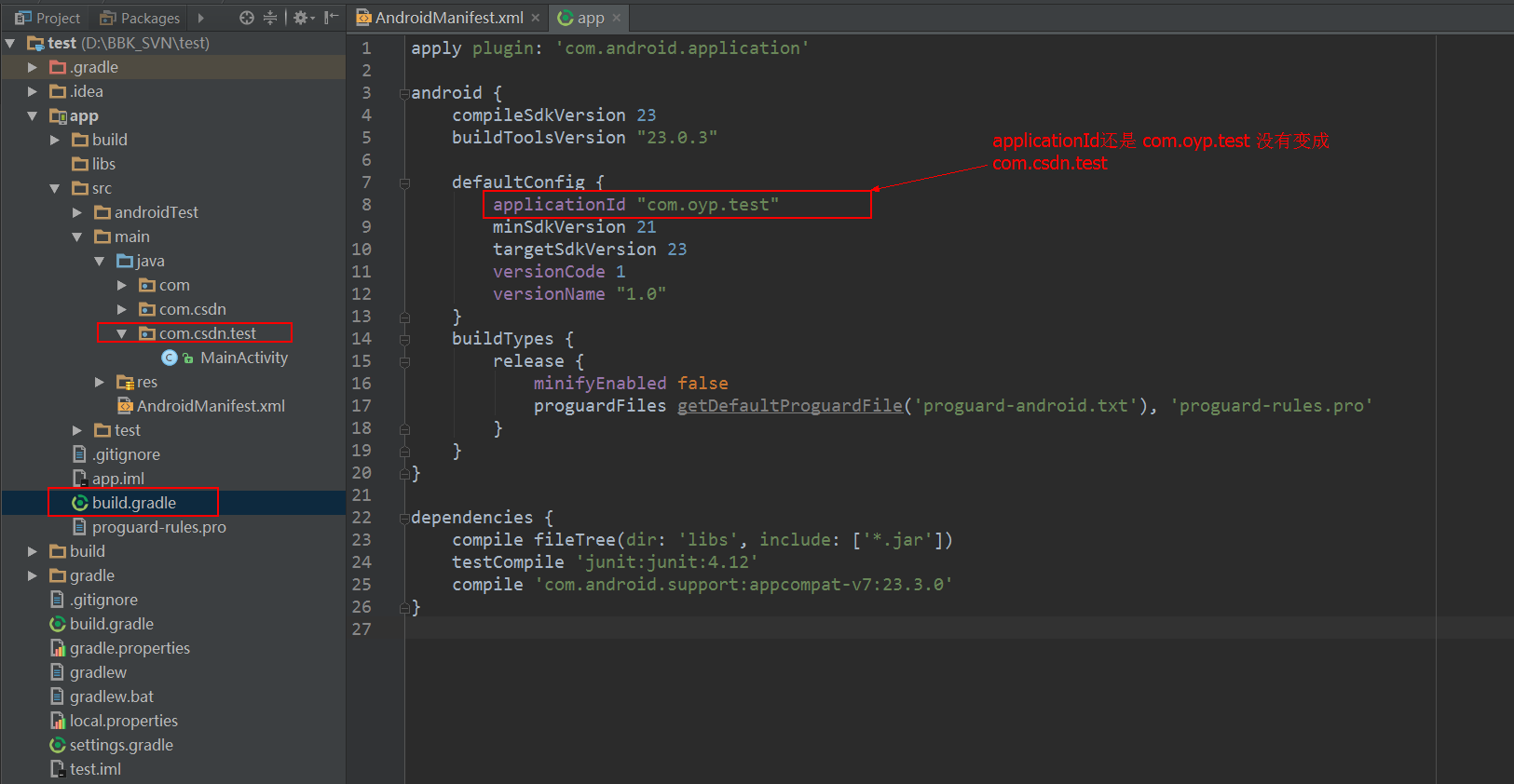This screenshot has height=784, width=1514.
Task: Click the appcompat-v7:23.3.0 dependency string
Action: pyautogui.click(x=743, y=585)
